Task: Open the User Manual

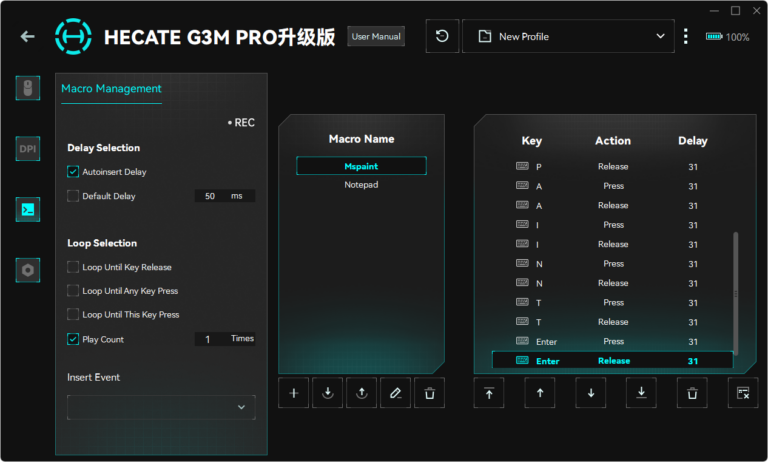Action: click(x=376, y=36)
